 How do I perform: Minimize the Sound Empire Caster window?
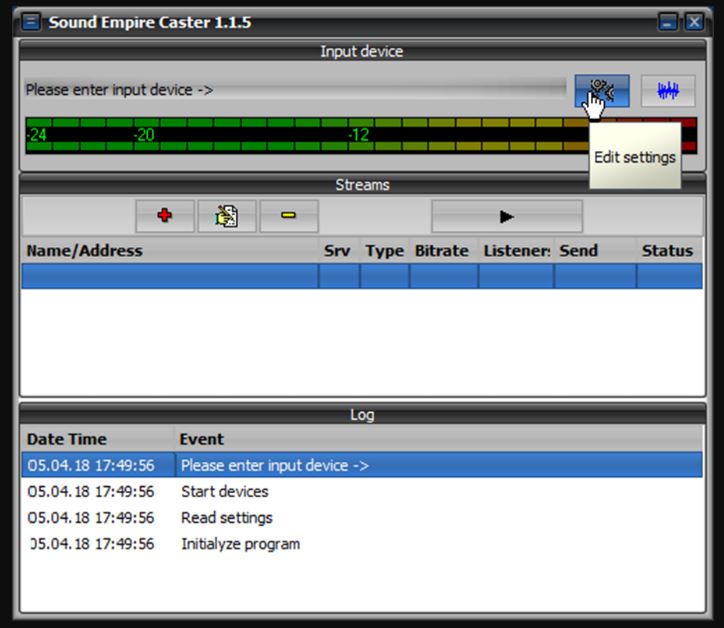tap(668, 22)
